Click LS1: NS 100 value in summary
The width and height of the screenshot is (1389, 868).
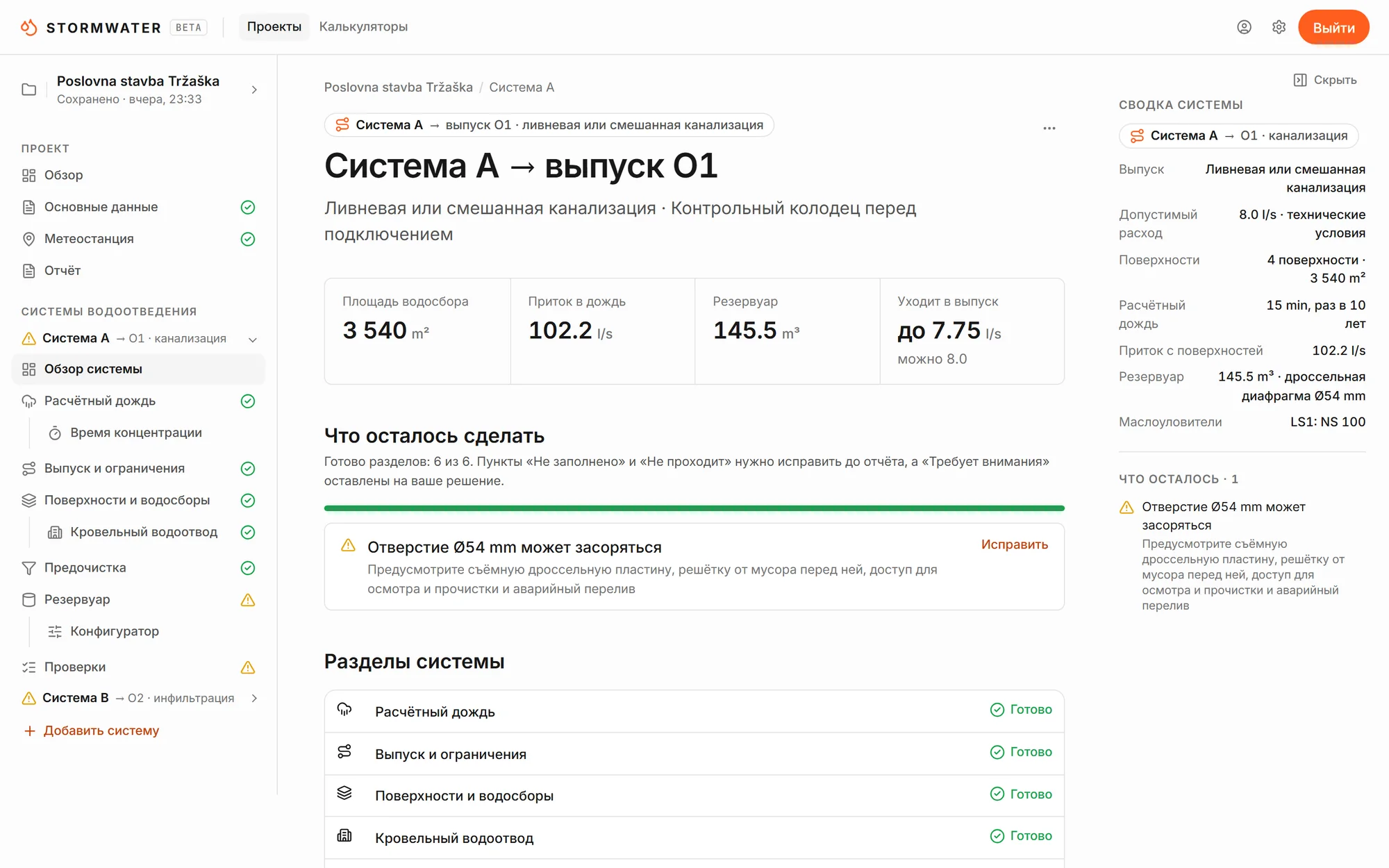(x=1328, y=422)
